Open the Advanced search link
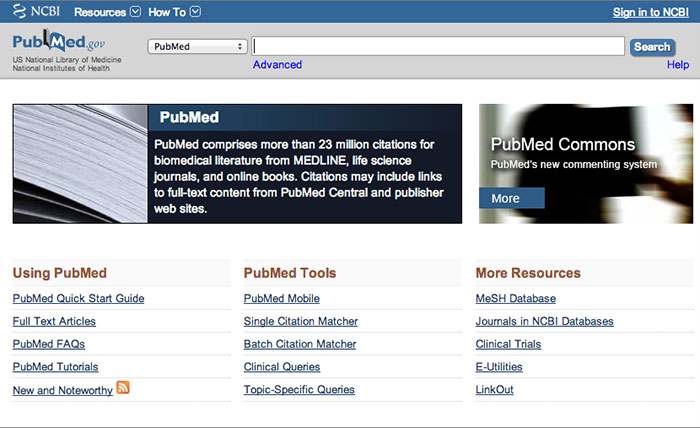This screenshot has height=428, width=700. click(x=277, y=65)
